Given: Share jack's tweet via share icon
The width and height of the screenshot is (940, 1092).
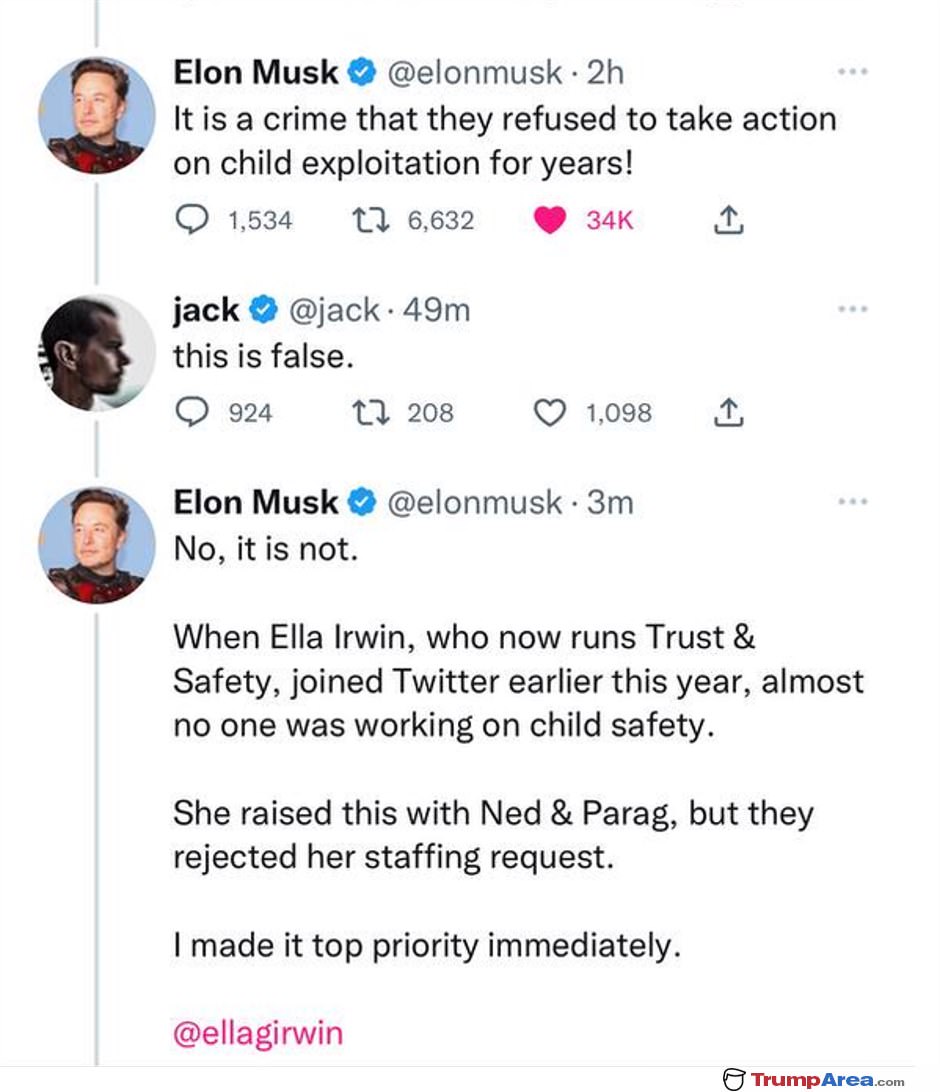Looking at the screenshot, I should coord(728,412).
